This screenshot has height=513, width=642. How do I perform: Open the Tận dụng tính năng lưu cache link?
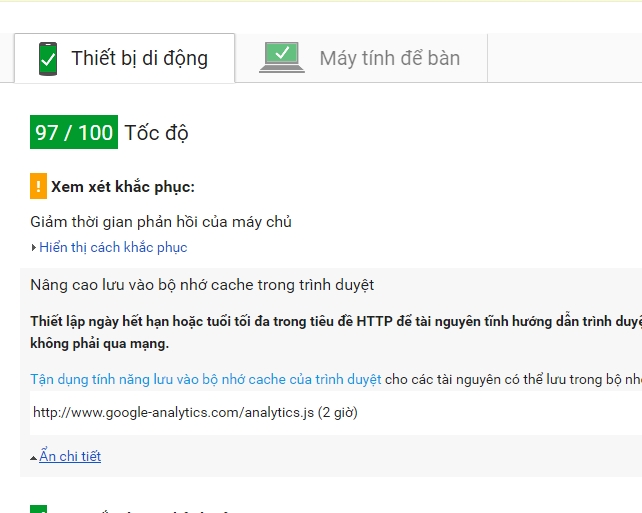206,379
